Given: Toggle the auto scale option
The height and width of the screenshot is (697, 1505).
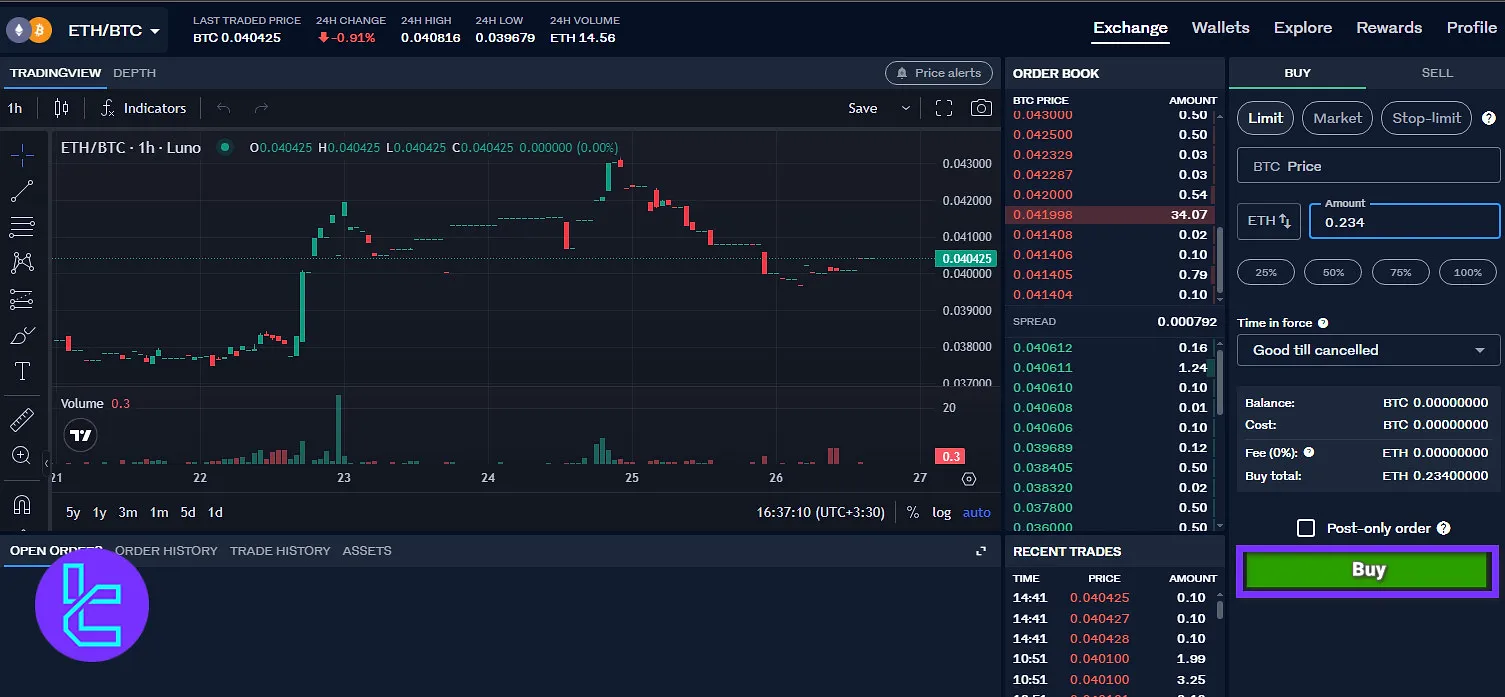Looking at the screenshot, I should pyautogui.click(x=976, y=512).
